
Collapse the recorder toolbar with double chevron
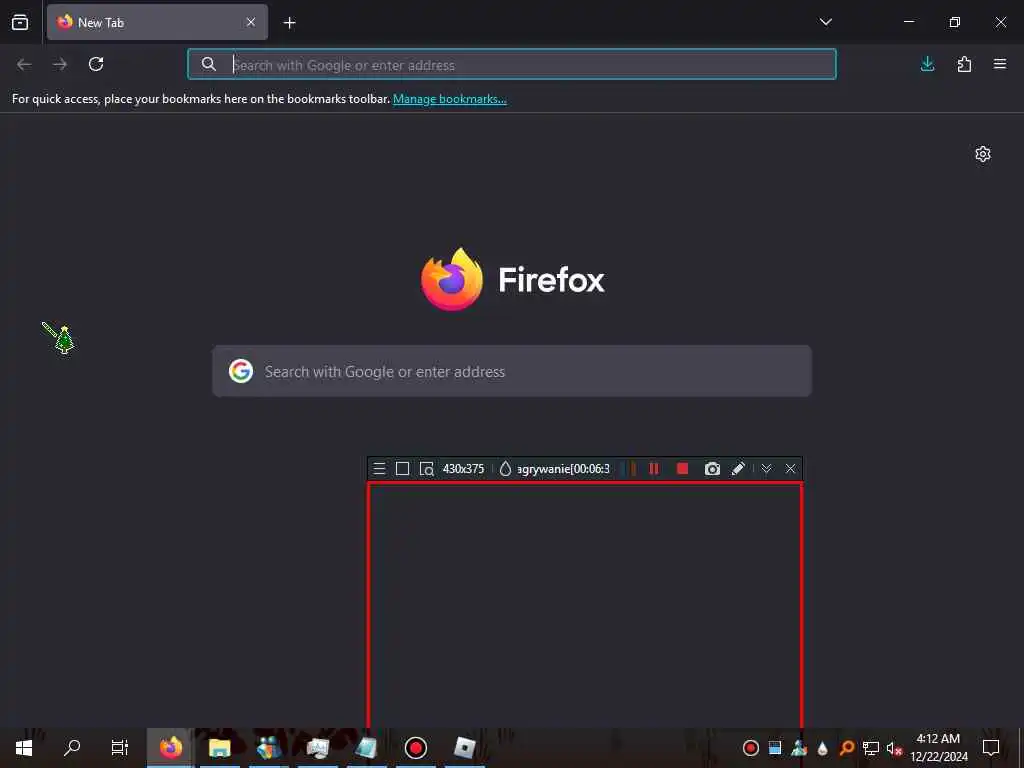767,469
